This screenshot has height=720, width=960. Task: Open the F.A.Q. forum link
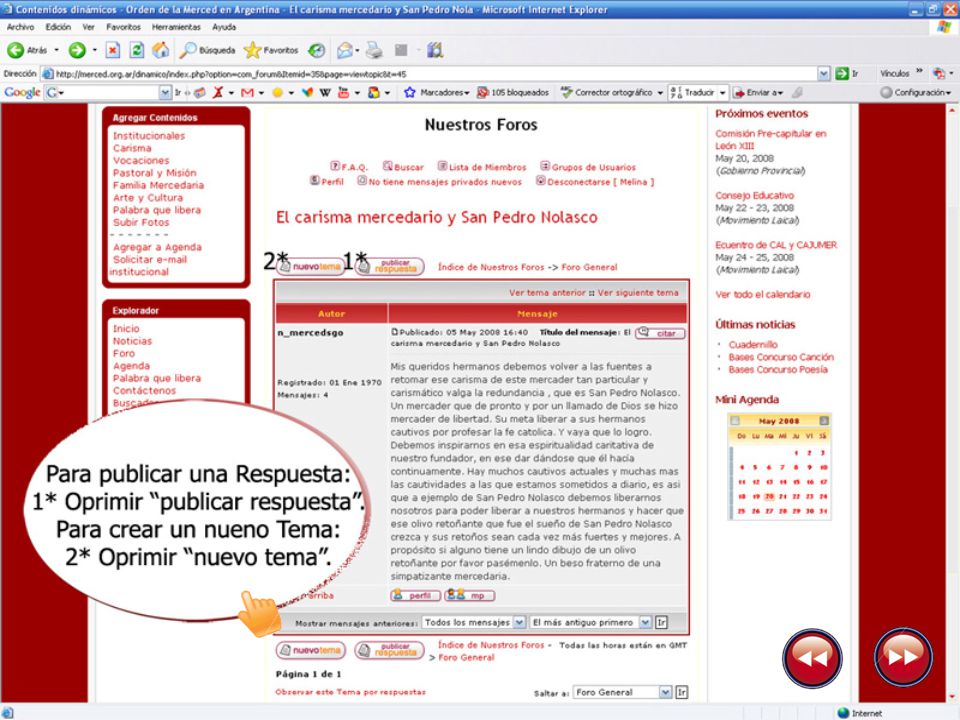point(349,167)
